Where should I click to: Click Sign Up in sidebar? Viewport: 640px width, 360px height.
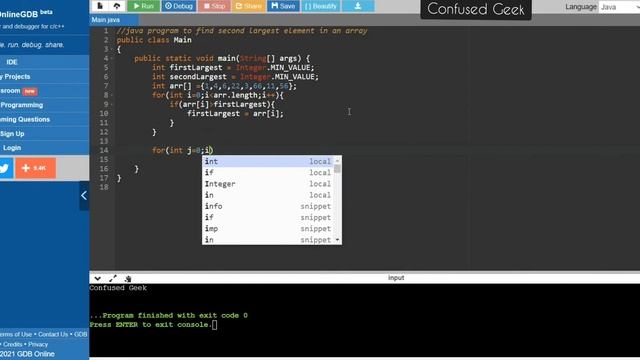[x=44, y=133]
